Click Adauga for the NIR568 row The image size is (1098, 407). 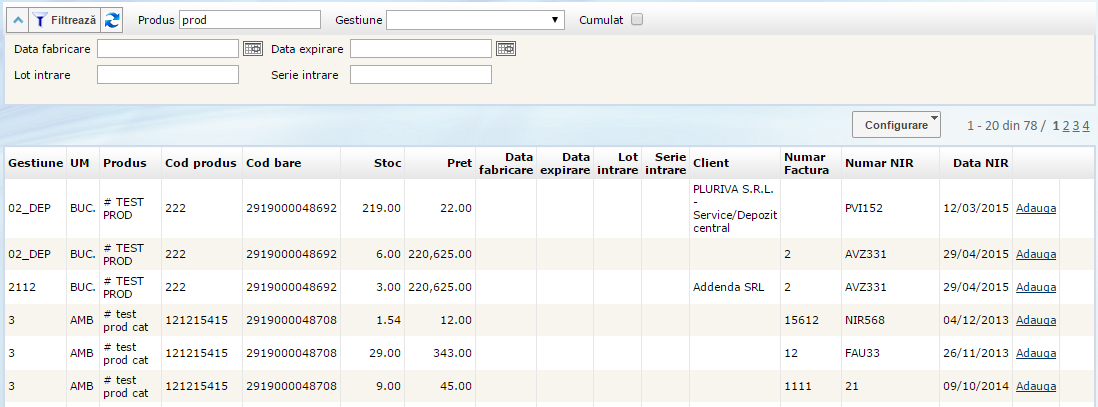coord(1036,320)
